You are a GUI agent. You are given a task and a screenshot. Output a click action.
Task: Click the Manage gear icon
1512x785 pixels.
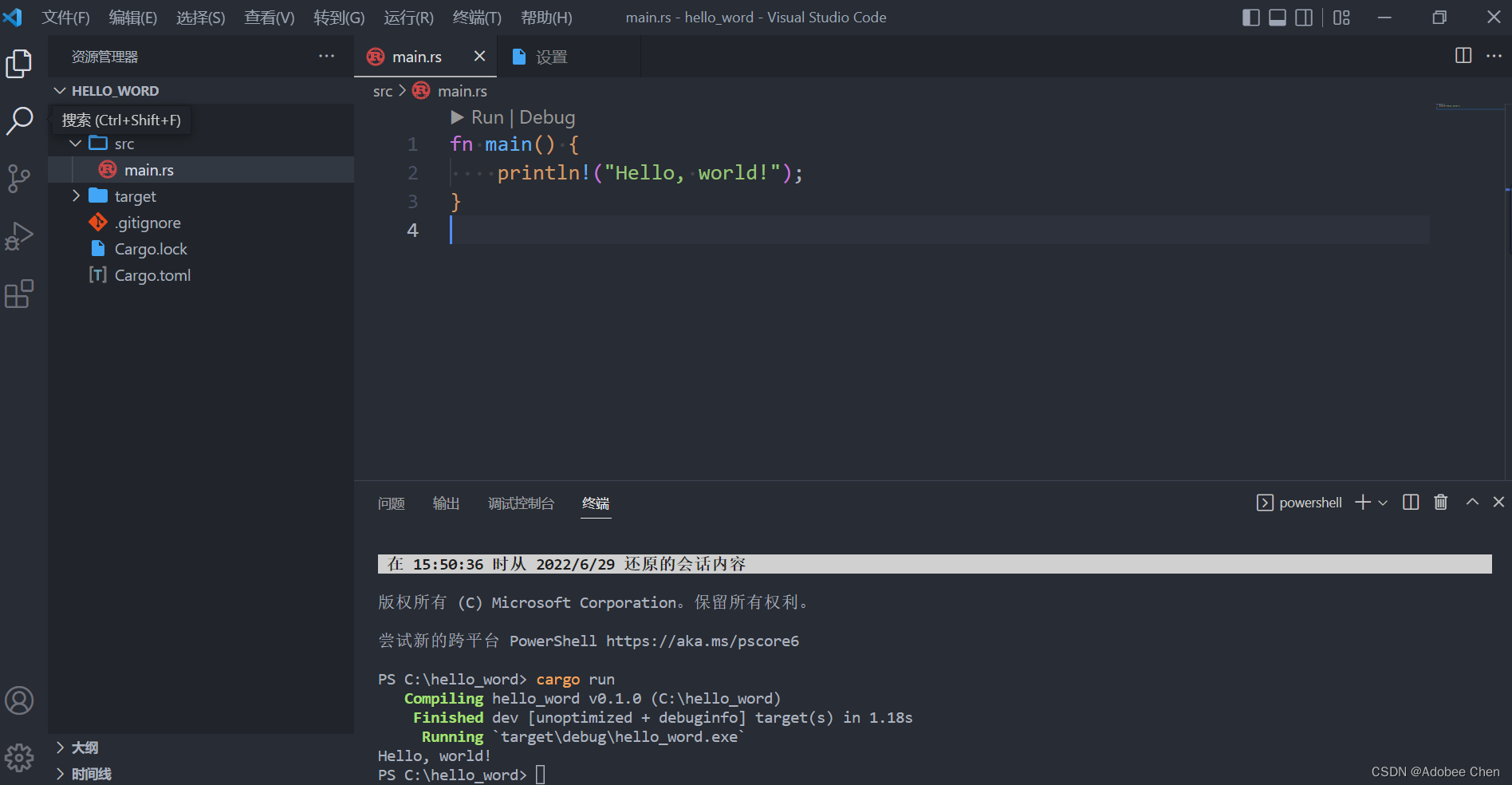(x=19, y=757)
